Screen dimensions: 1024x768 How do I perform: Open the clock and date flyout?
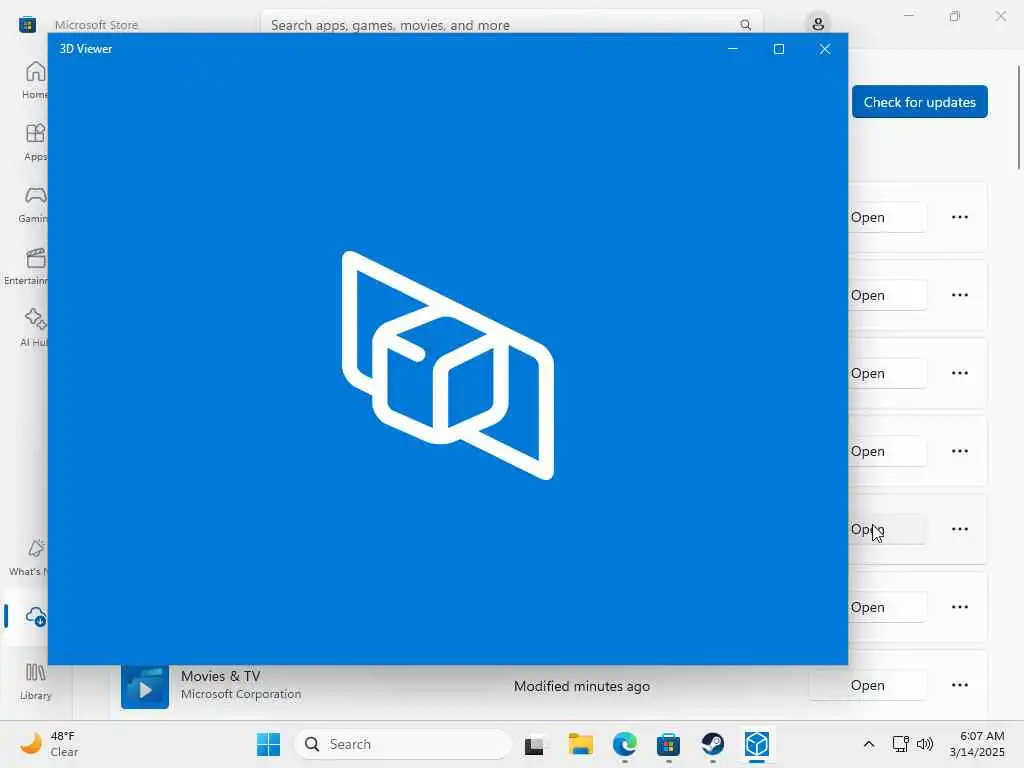click(x=977, y=744)
